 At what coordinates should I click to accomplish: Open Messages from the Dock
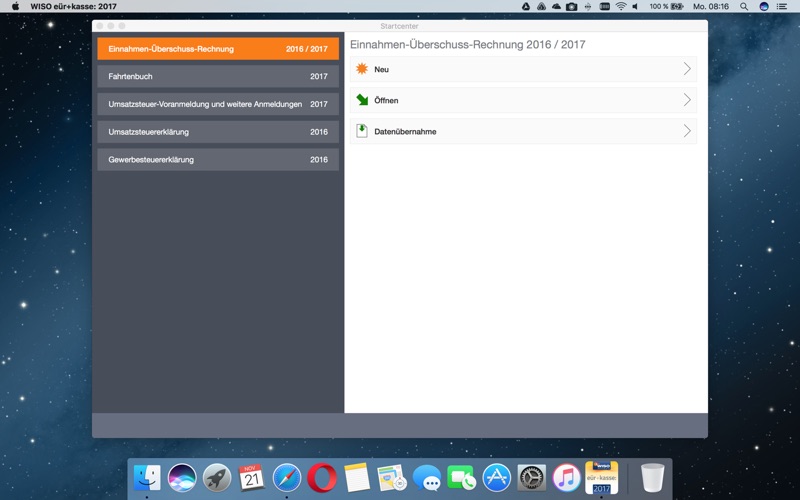(x=427, y=478)
